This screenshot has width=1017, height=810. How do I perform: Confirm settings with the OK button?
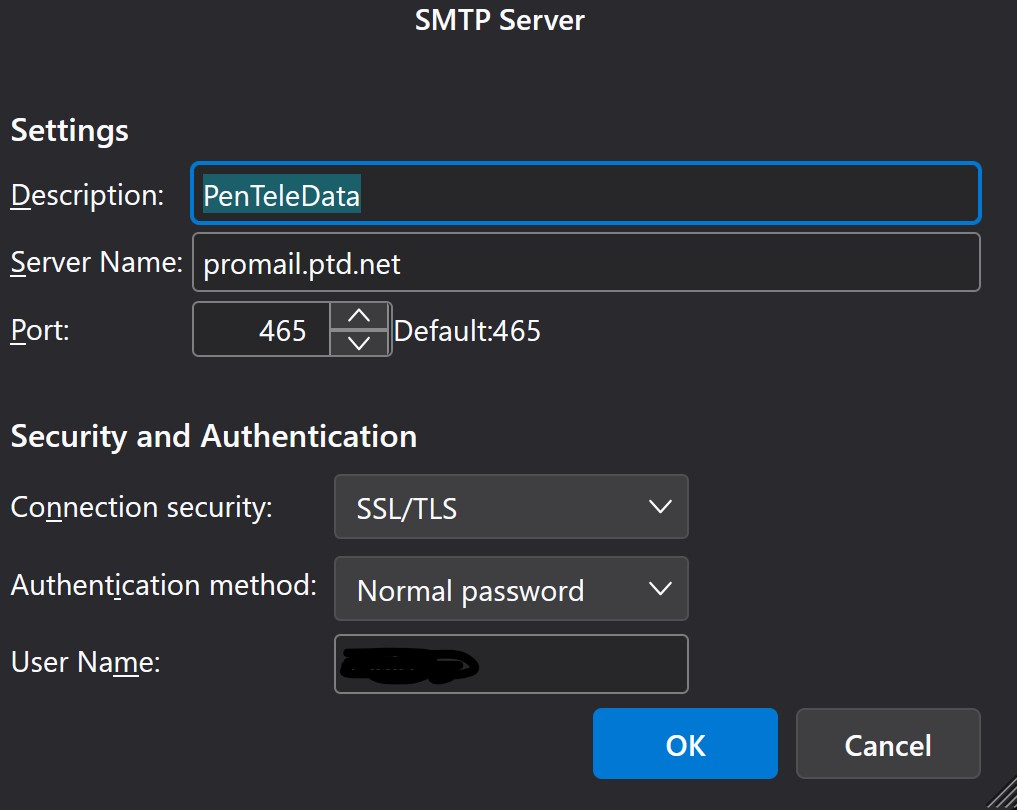[685, 744]
